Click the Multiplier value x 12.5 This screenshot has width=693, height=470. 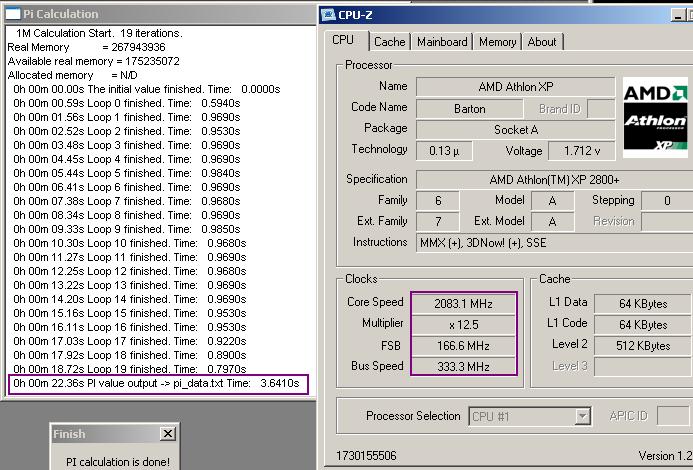(x=463, y=325)
